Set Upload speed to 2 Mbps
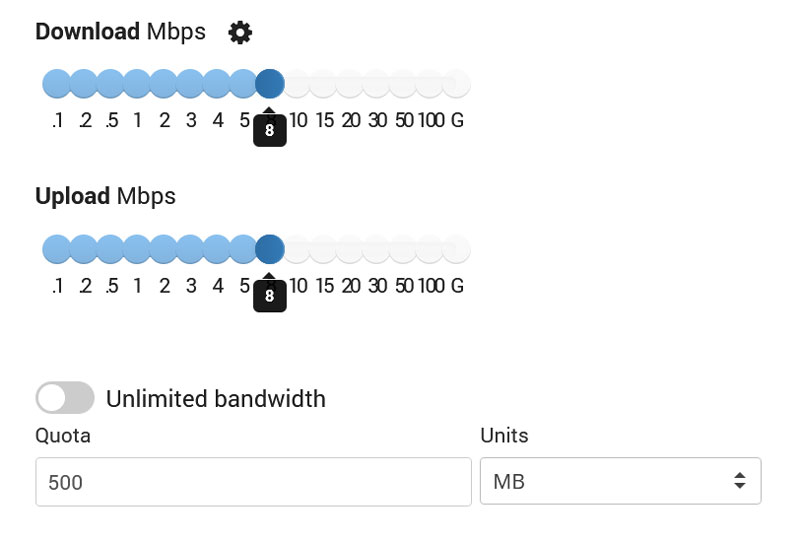Image resolution: width=800 pixels, height=542 pixels. point(164,249)
